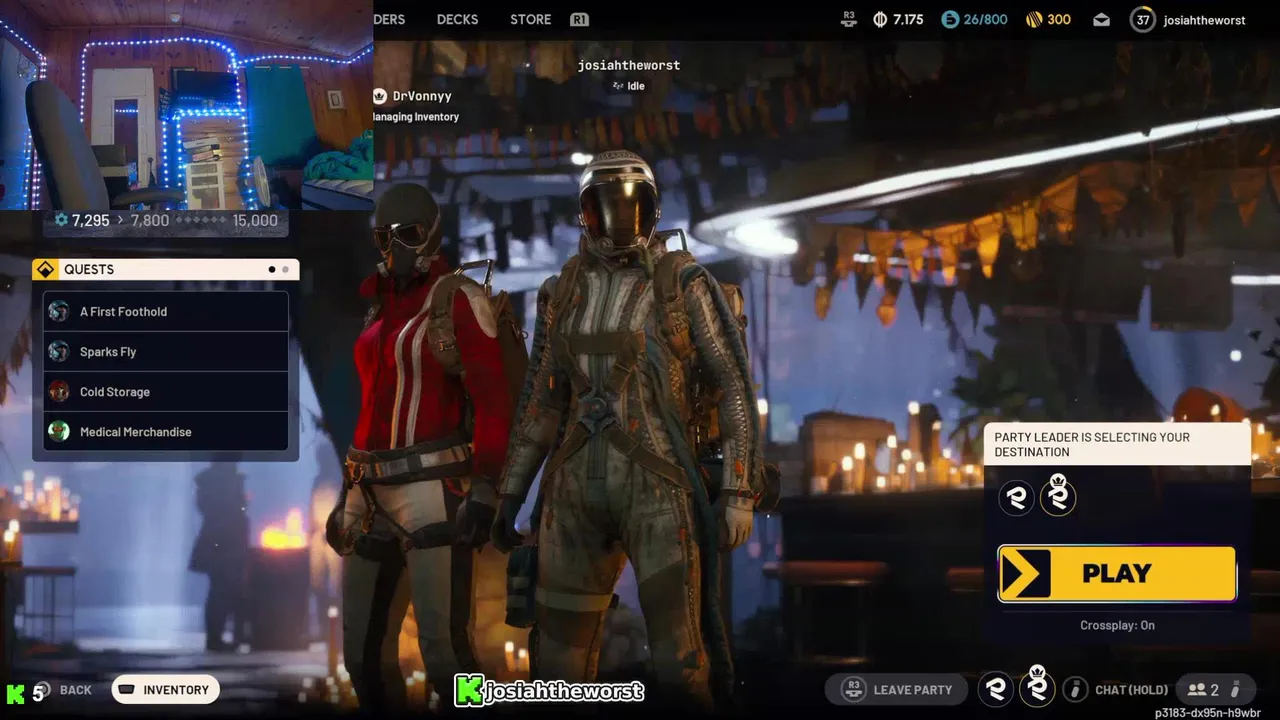1280x720 pixels.
Task: Click the Medical Merchandise quest giver icon
Action: (x=59, y=431)
